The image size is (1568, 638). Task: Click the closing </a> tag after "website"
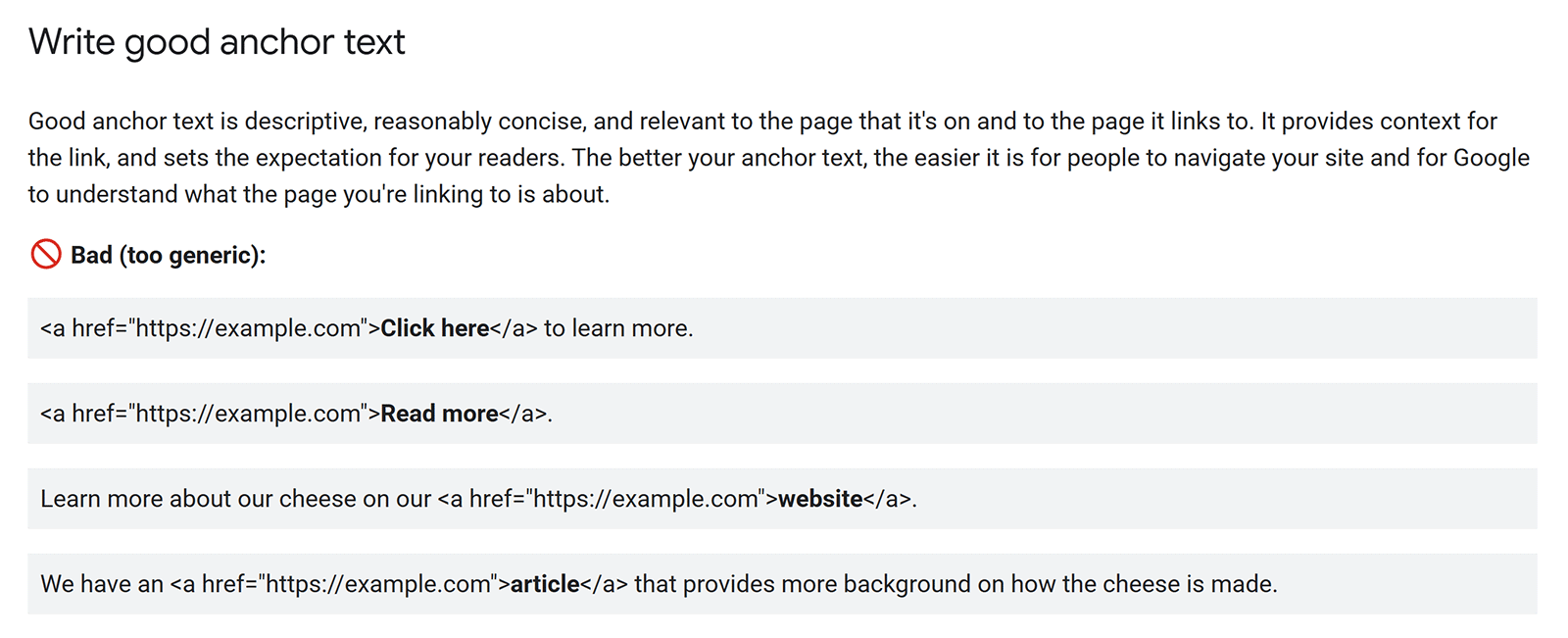click(x=887, y=499)
